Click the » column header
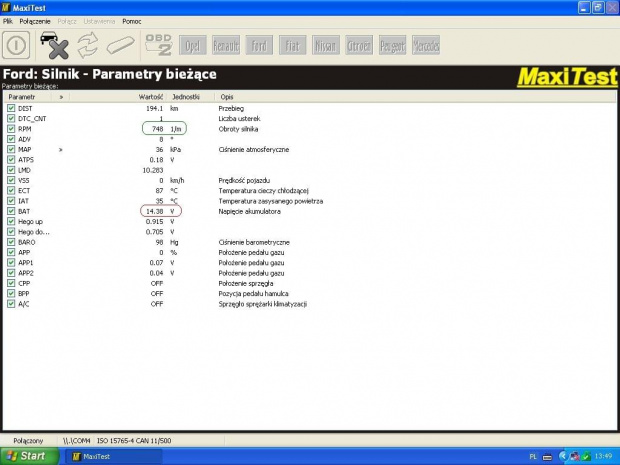This screenshot has width=620, height=465. 61,97
